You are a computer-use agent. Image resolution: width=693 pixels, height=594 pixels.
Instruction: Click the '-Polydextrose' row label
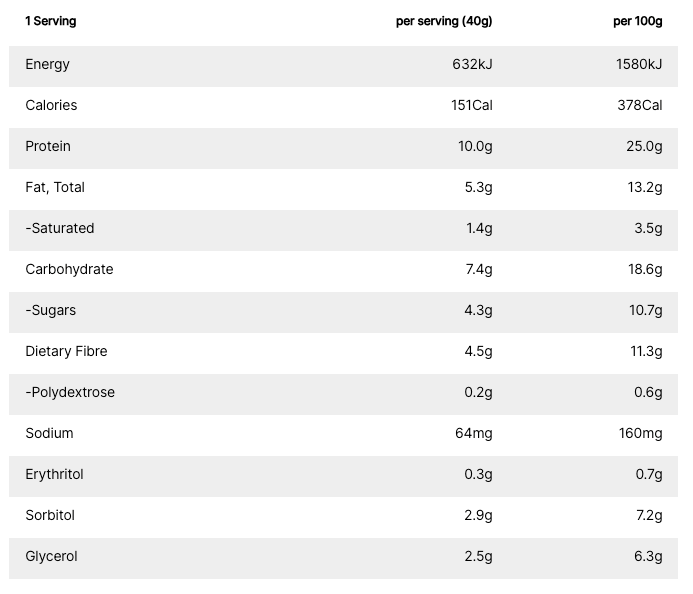coord(70,392)
